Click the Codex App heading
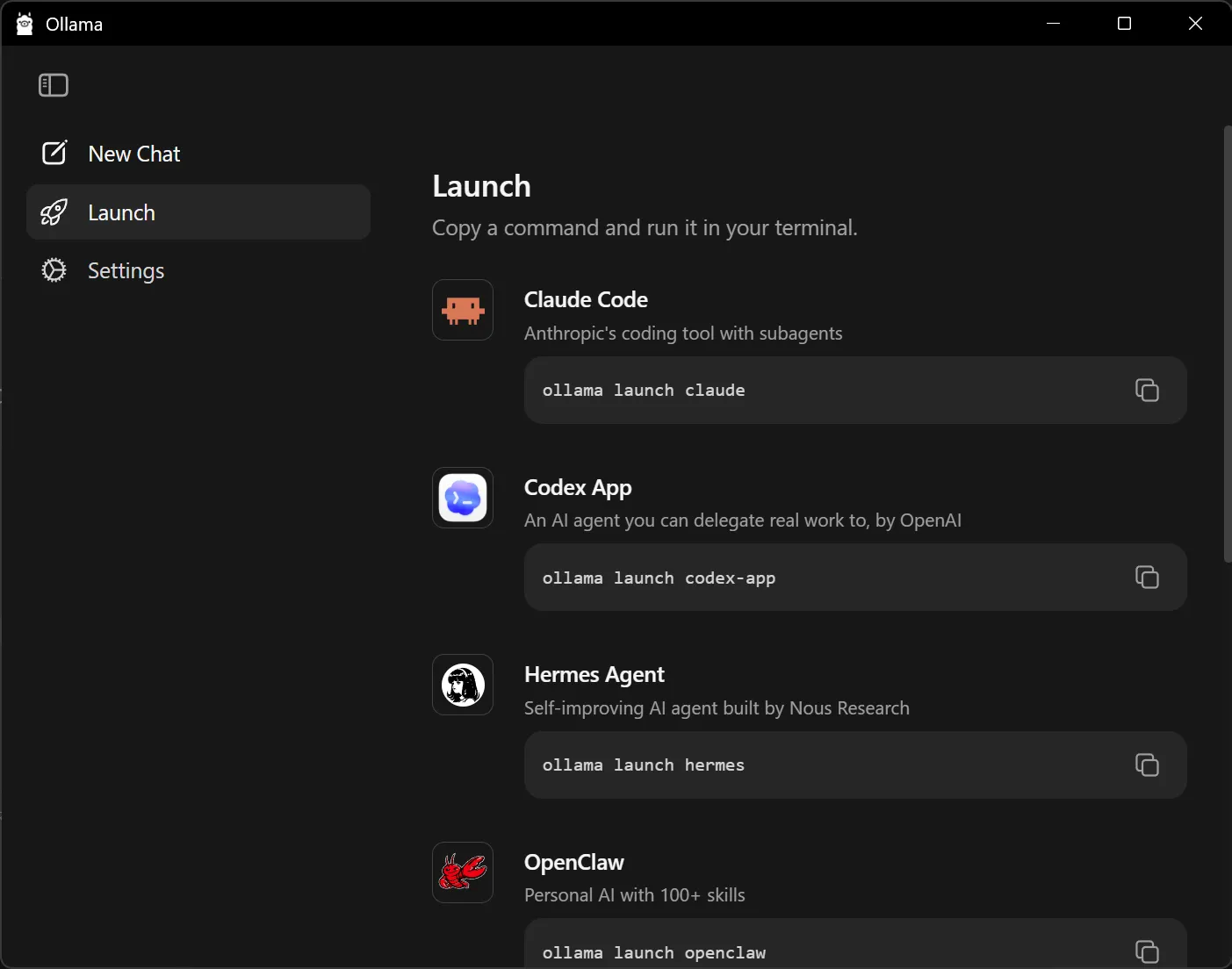This screenshot has height=969, width=1232. click(578, 487)
